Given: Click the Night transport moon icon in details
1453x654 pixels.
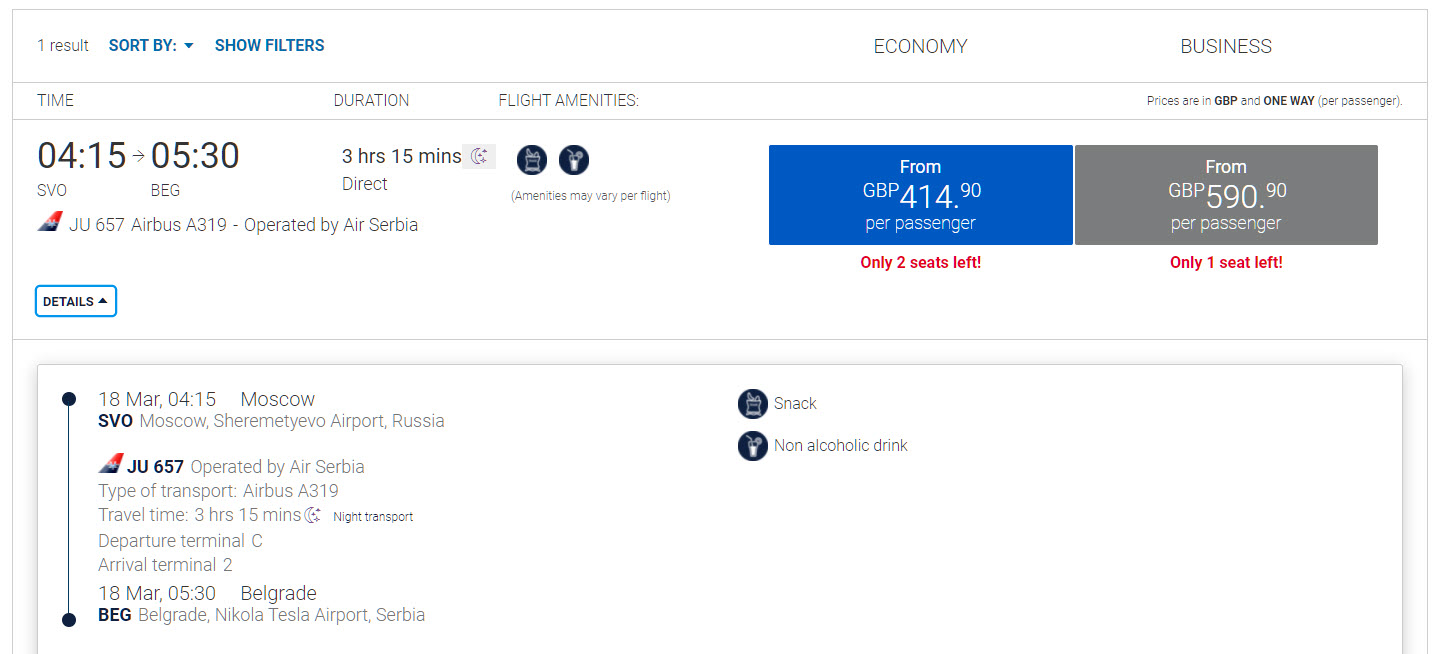Looking at the screenshot, I should 313,516.
